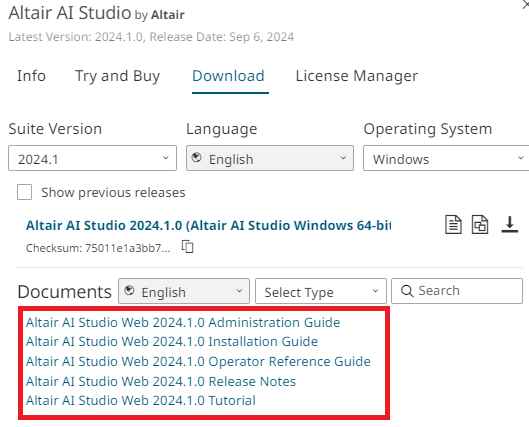Viewport: 529px width, 427px height.
Task: Open the License Manager tab
Action: (x=357, y=77)
